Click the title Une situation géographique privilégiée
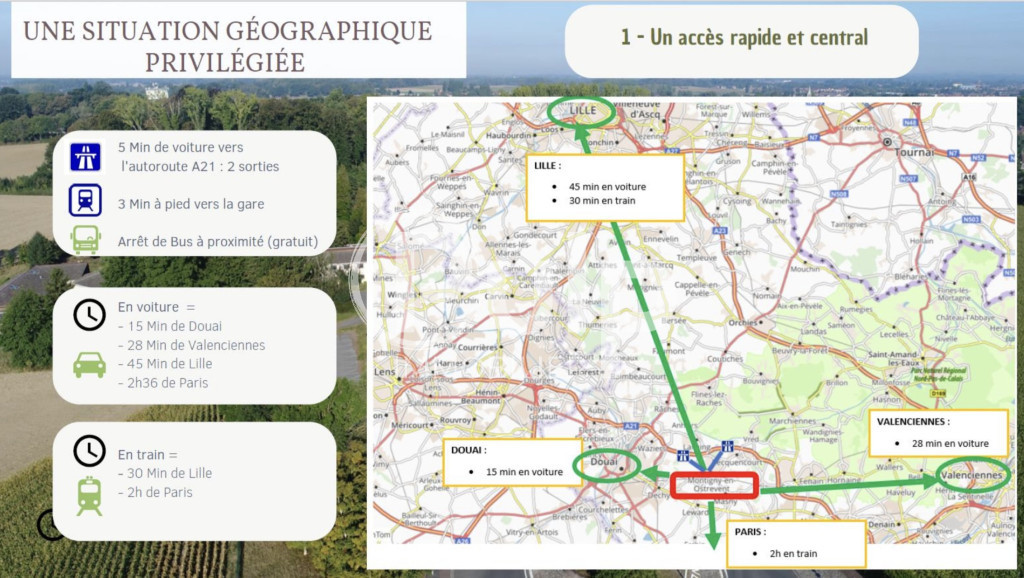This screenshot has width=1024, height=578. [x=227, y=46]
